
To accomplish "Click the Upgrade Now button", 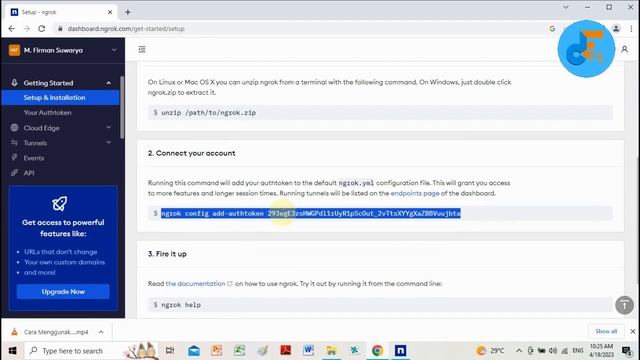I will [63, 291].
